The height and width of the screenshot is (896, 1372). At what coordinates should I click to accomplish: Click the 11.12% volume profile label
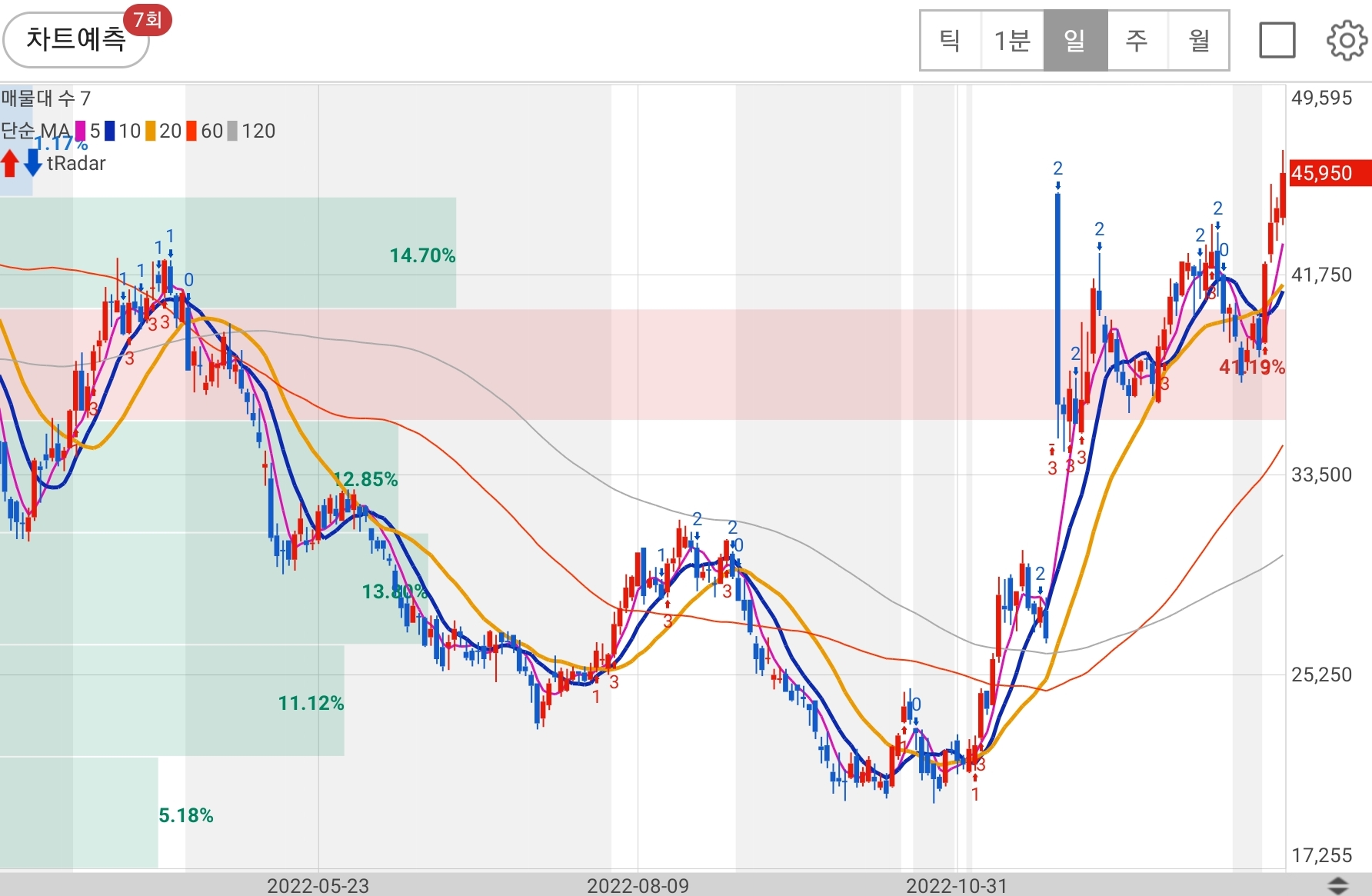point(311,703)
